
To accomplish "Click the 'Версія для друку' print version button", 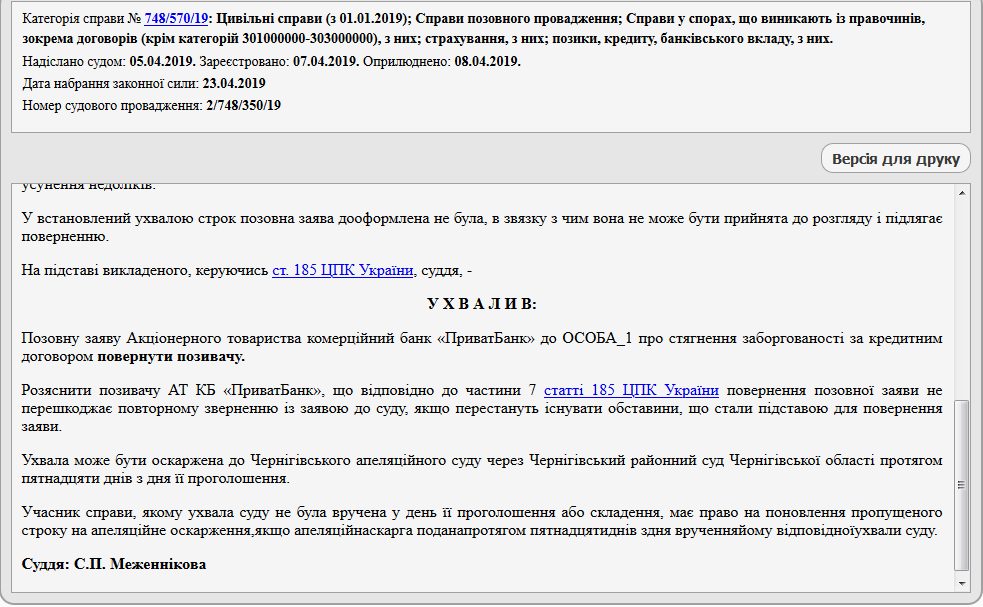I will (x=895, y=159).
